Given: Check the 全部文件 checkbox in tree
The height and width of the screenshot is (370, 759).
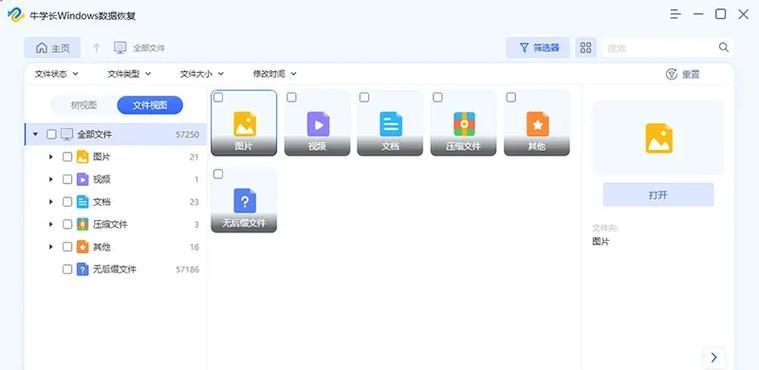Looking at the screenshot, I should point(51,134).
